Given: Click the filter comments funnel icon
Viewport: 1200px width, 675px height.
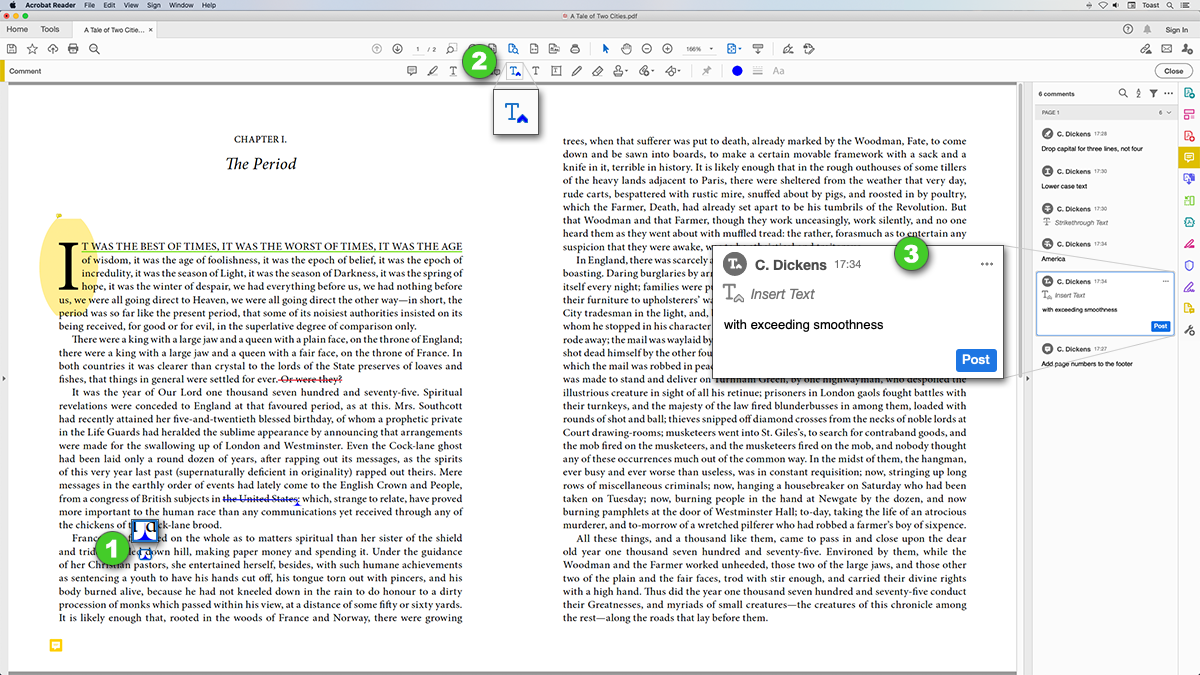Looking at the screenshot, I should pos(1153,93).
